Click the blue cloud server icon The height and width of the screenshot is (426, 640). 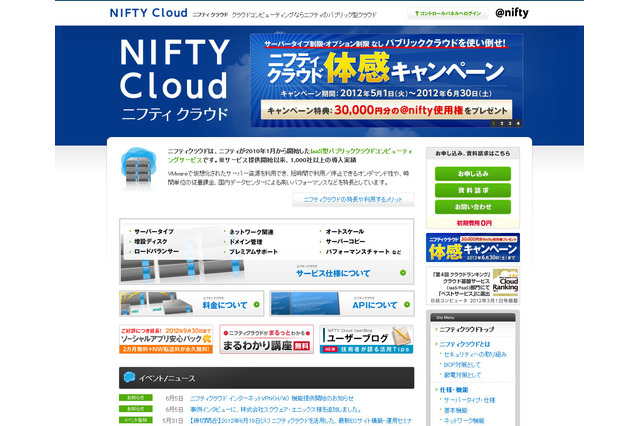(138, 168)
